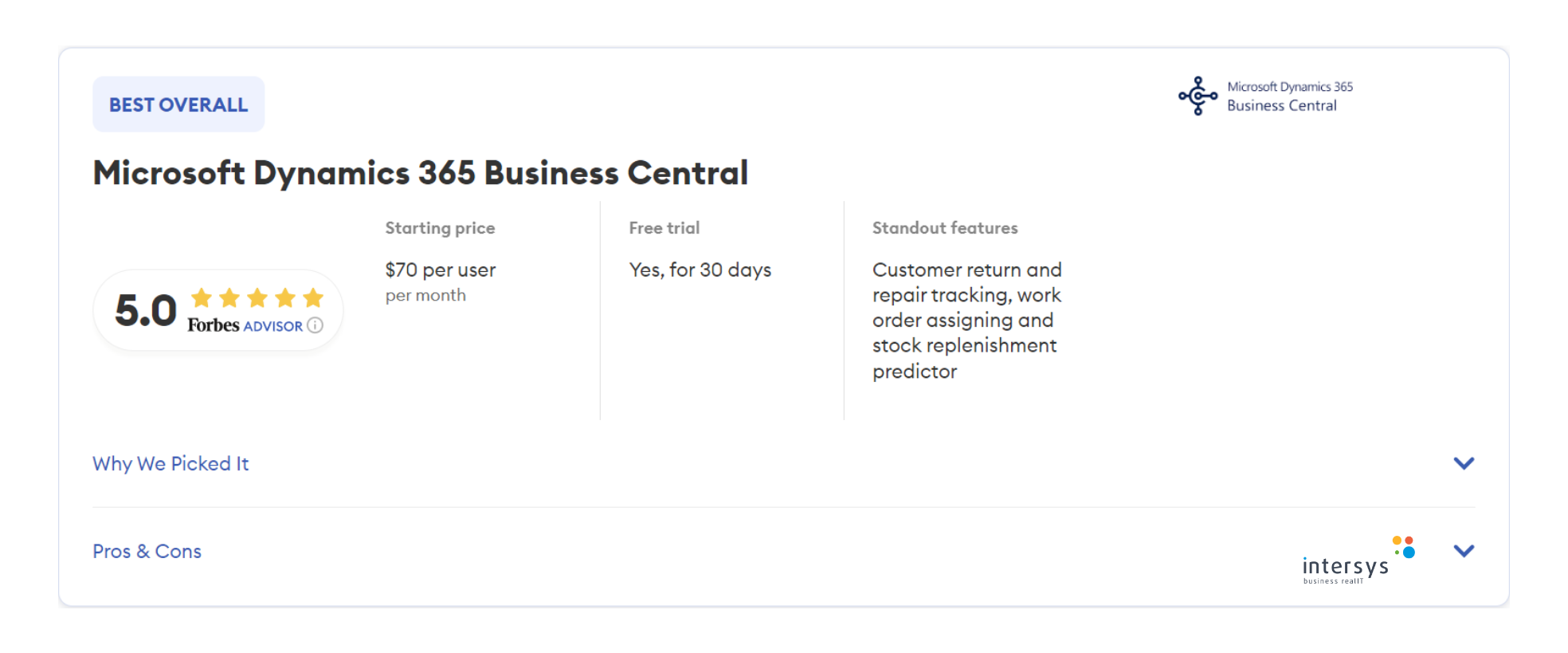Click the Standout features label
1568x653 pixels.
pos(945,228)
